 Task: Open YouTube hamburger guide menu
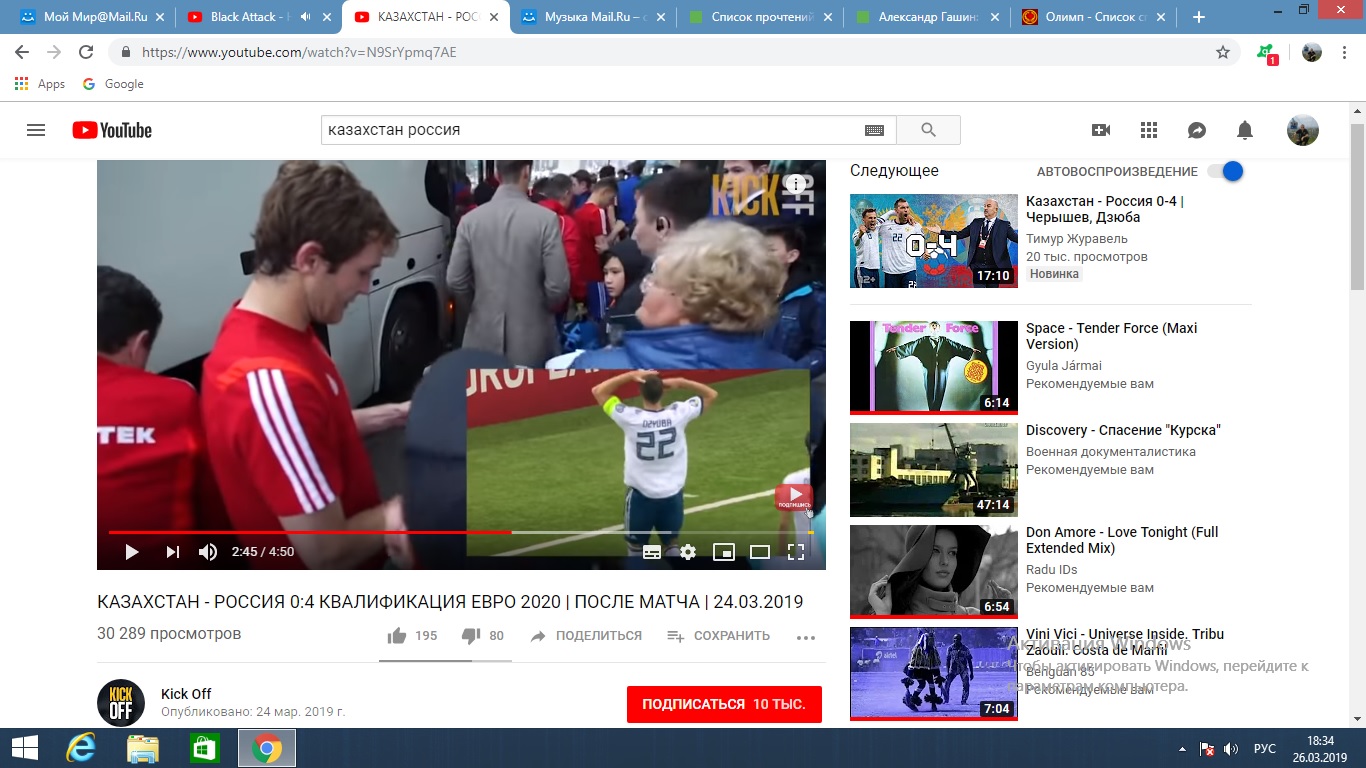(x=36, y=130)
